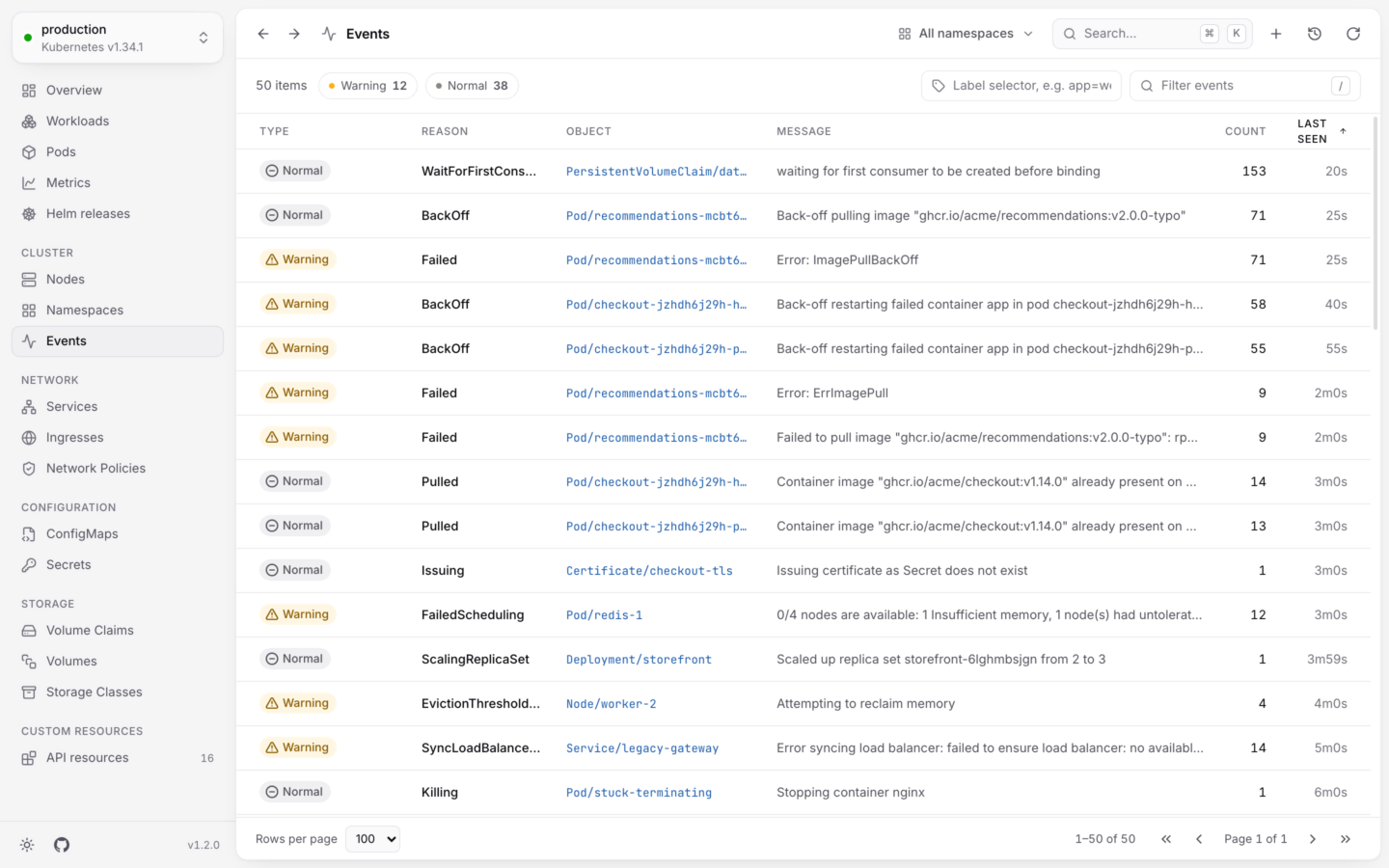Open Network Policies

click(x=118, y=469)
